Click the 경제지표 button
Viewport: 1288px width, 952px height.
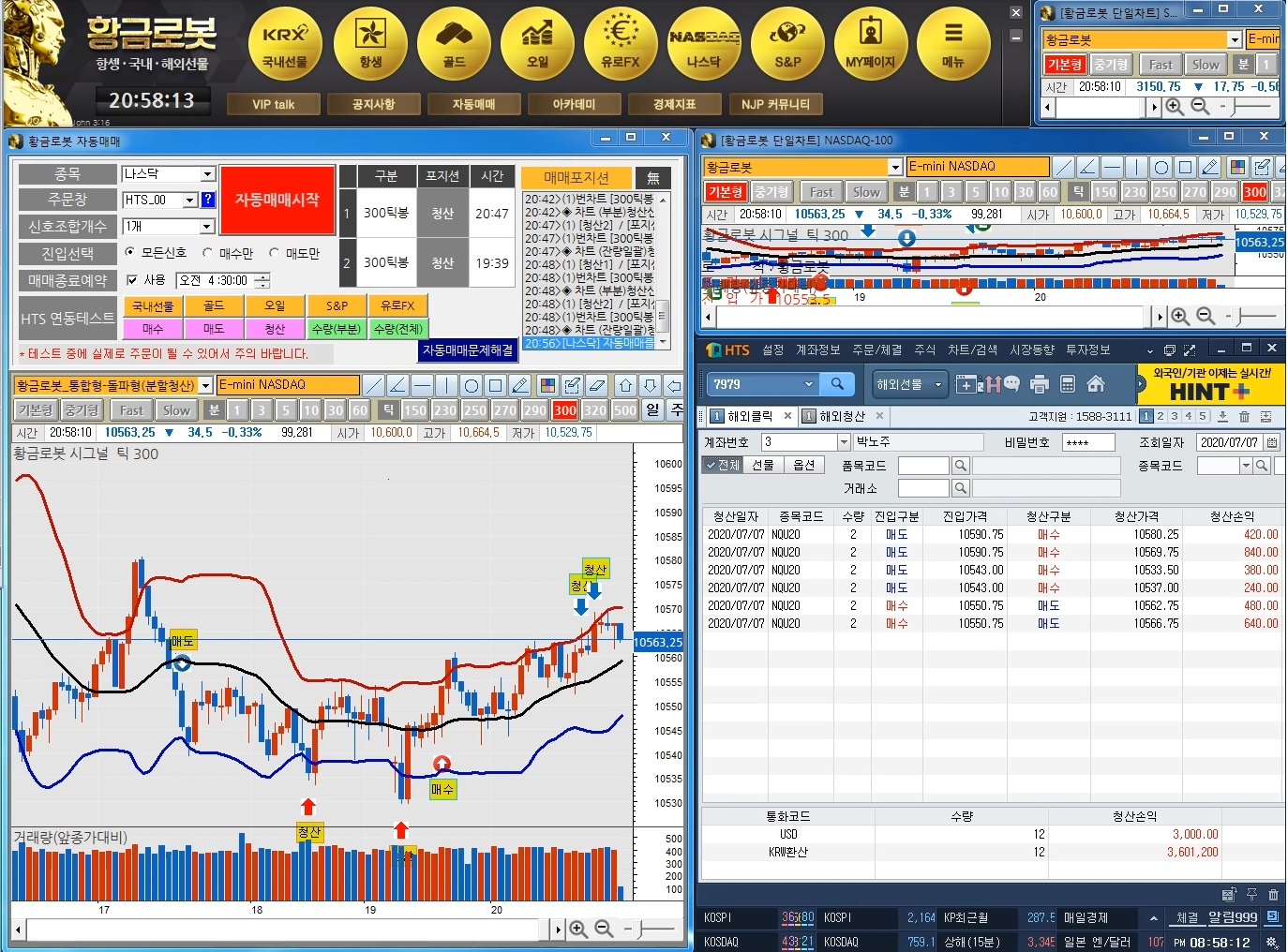(x=674, y=104)
